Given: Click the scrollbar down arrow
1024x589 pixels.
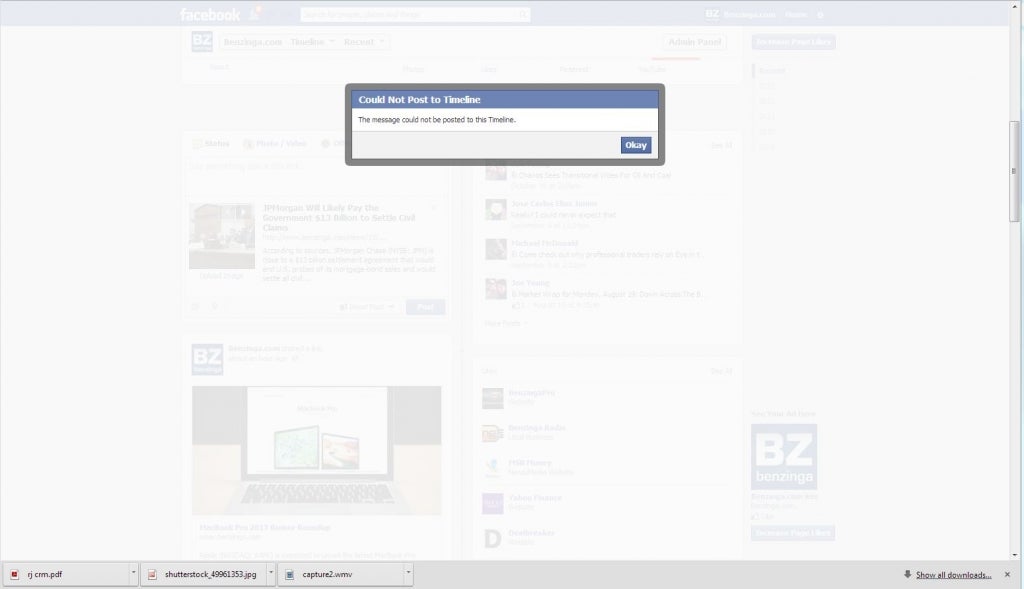Looking at the screenshot, I should (1014, 555).
